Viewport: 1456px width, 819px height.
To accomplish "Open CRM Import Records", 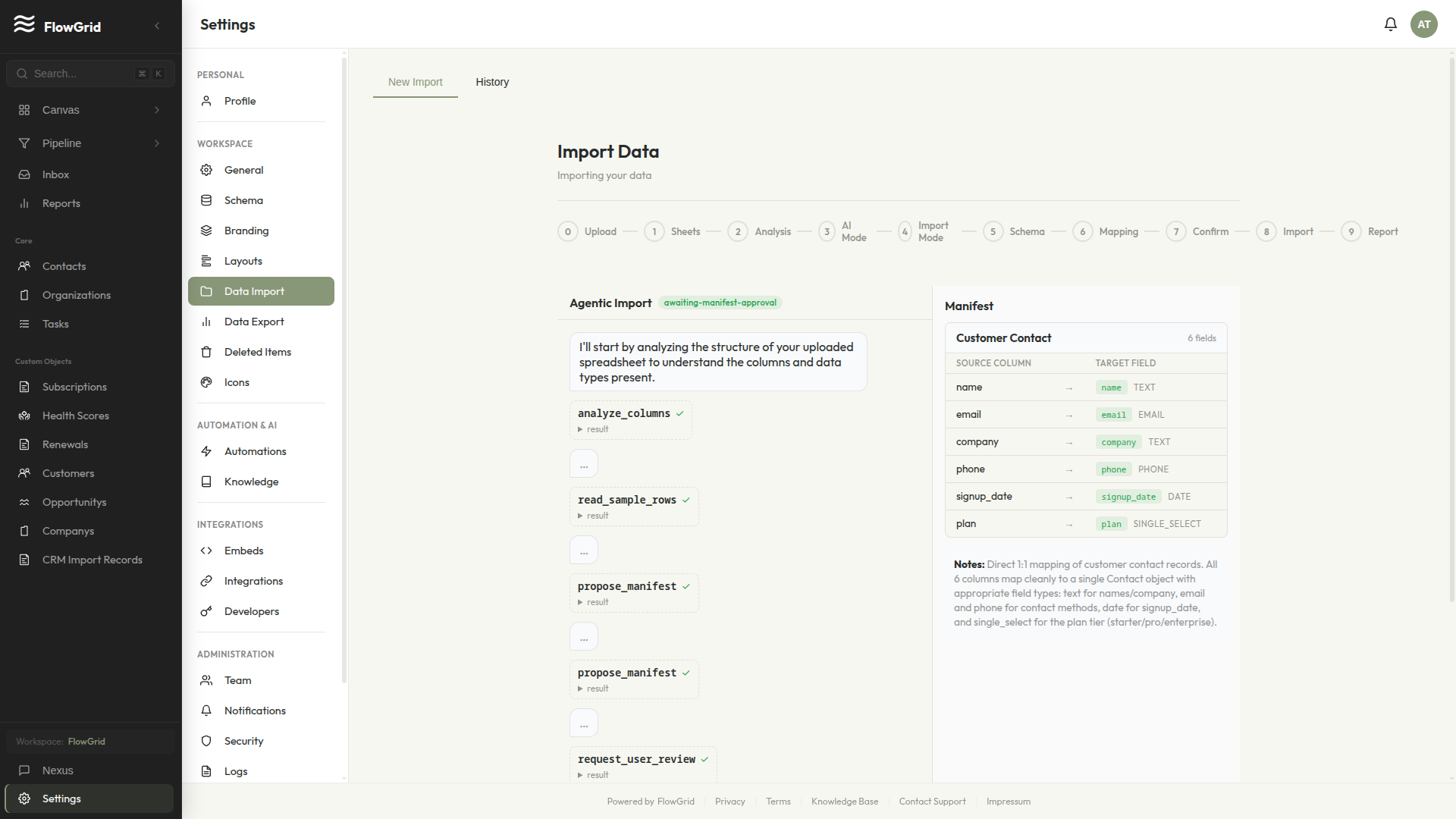I will click(x=92, y=560).
